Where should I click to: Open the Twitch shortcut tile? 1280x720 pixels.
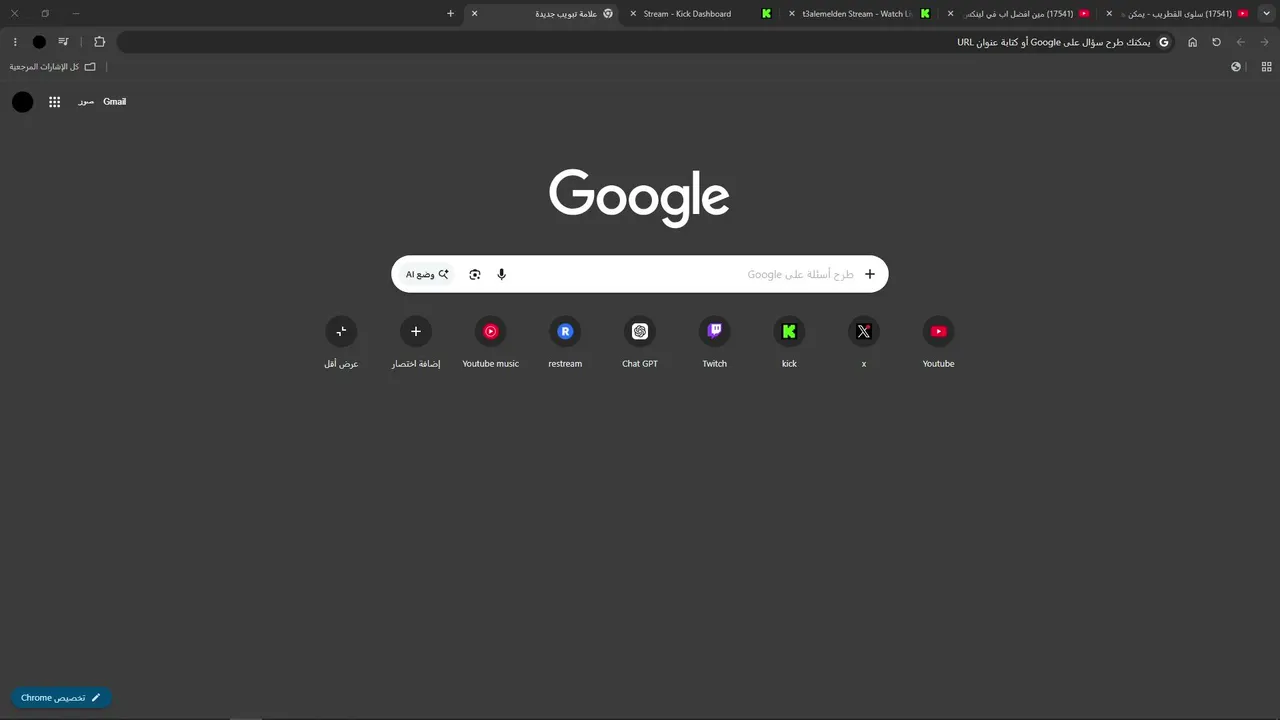point(714,343)
